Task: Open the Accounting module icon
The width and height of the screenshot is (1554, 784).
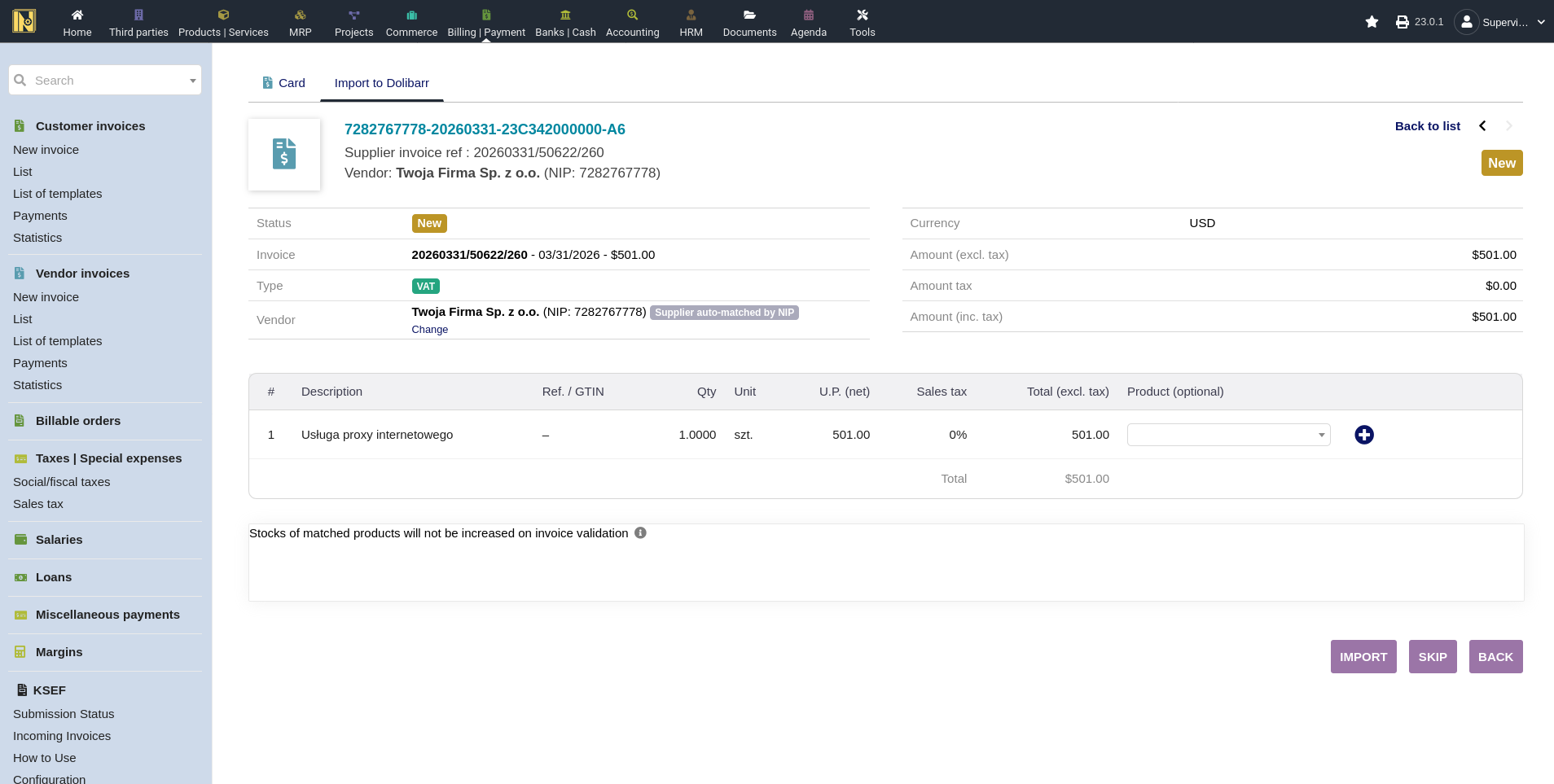Action: pos(632,15)
